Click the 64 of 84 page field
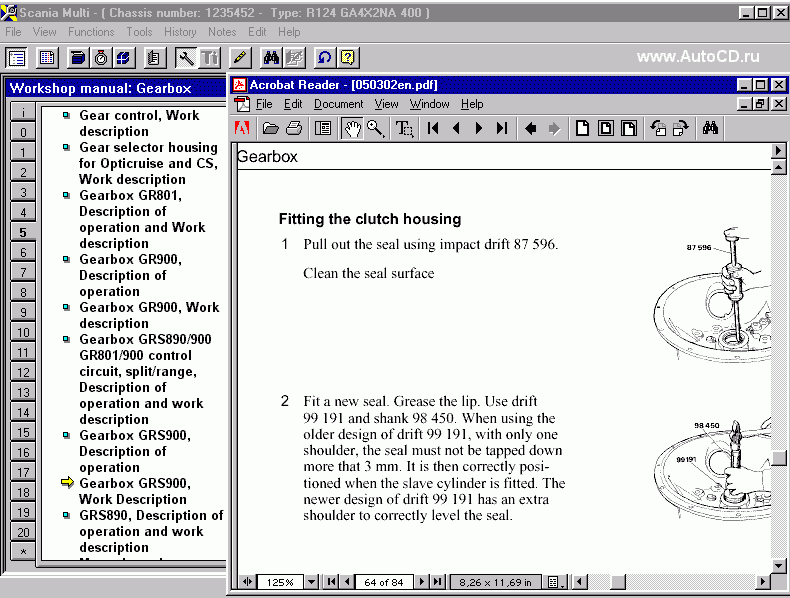790x598 pixels. point(384,582)
